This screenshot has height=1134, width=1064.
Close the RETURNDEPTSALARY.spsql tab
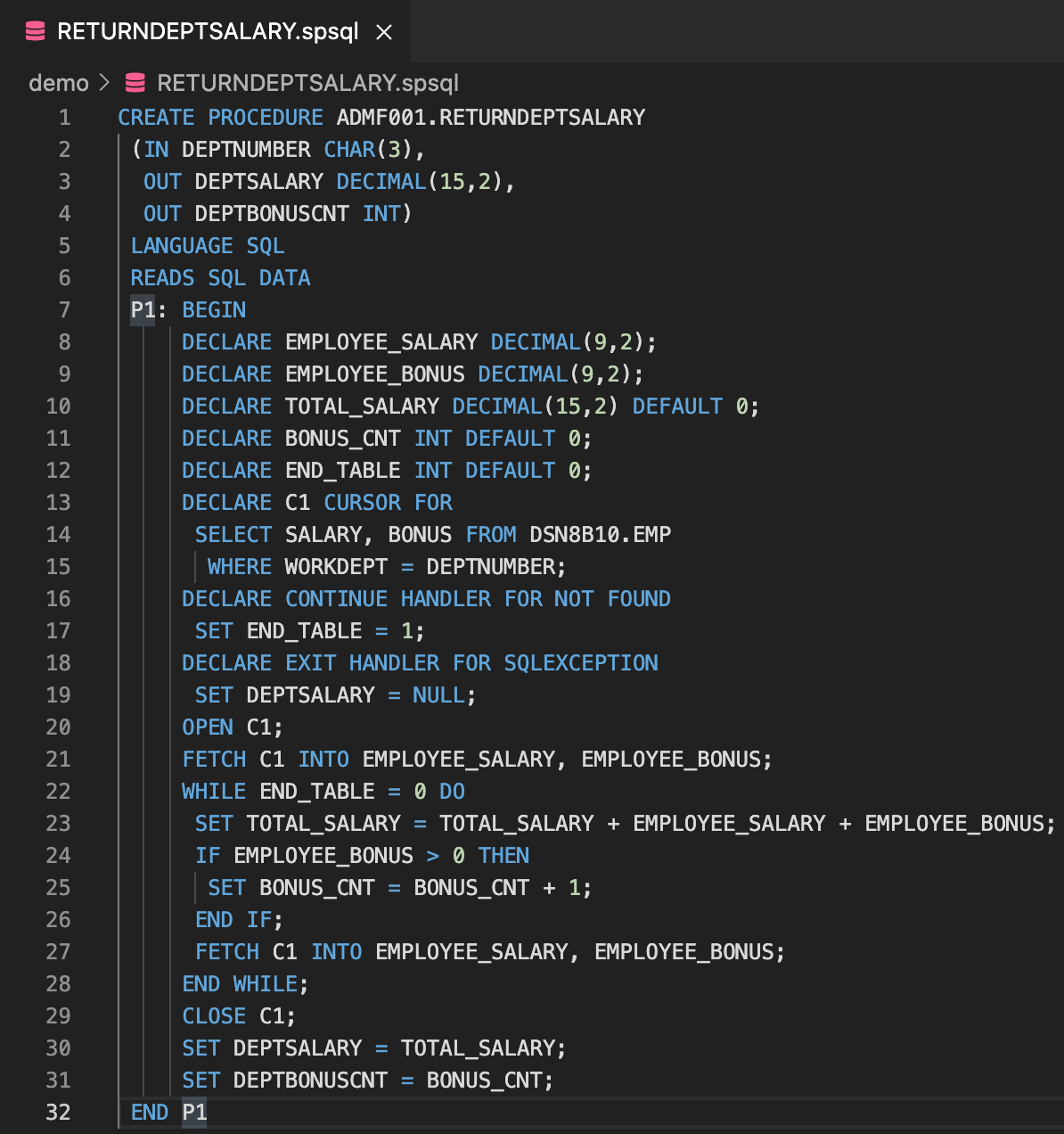click(383, 31)
